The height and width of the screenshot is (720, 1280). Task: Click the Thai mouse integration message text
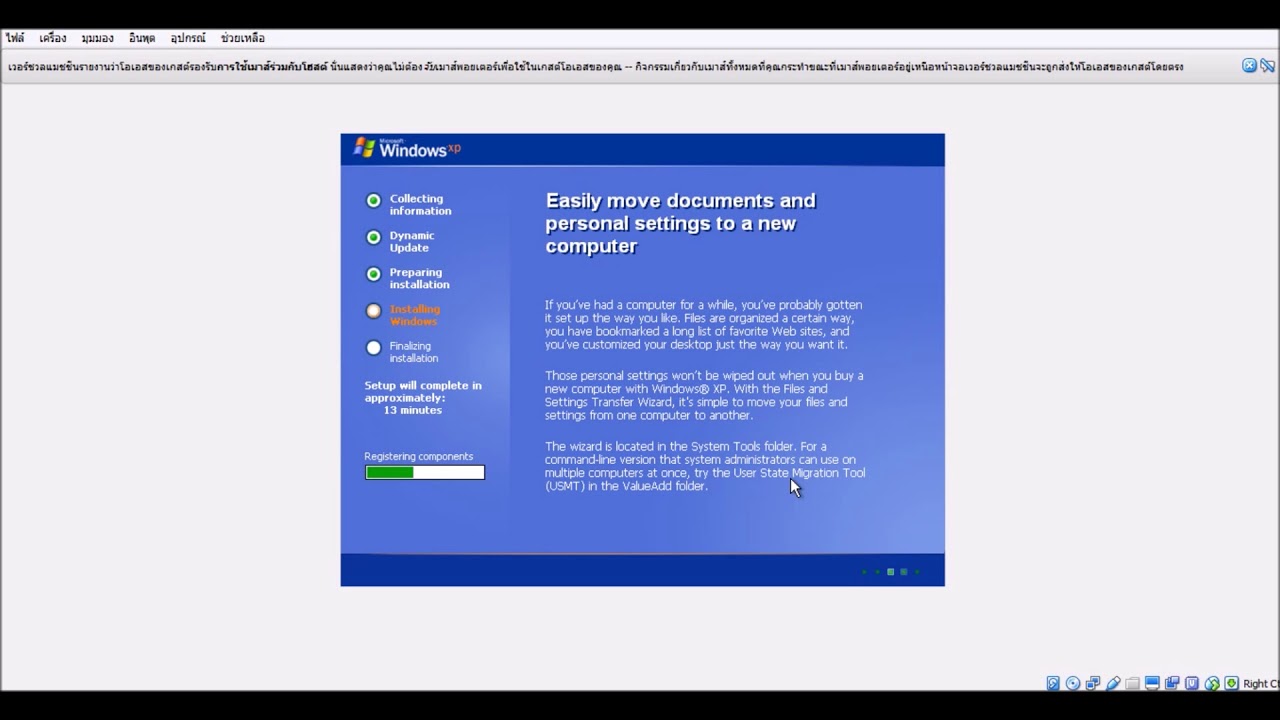point(596,67)
